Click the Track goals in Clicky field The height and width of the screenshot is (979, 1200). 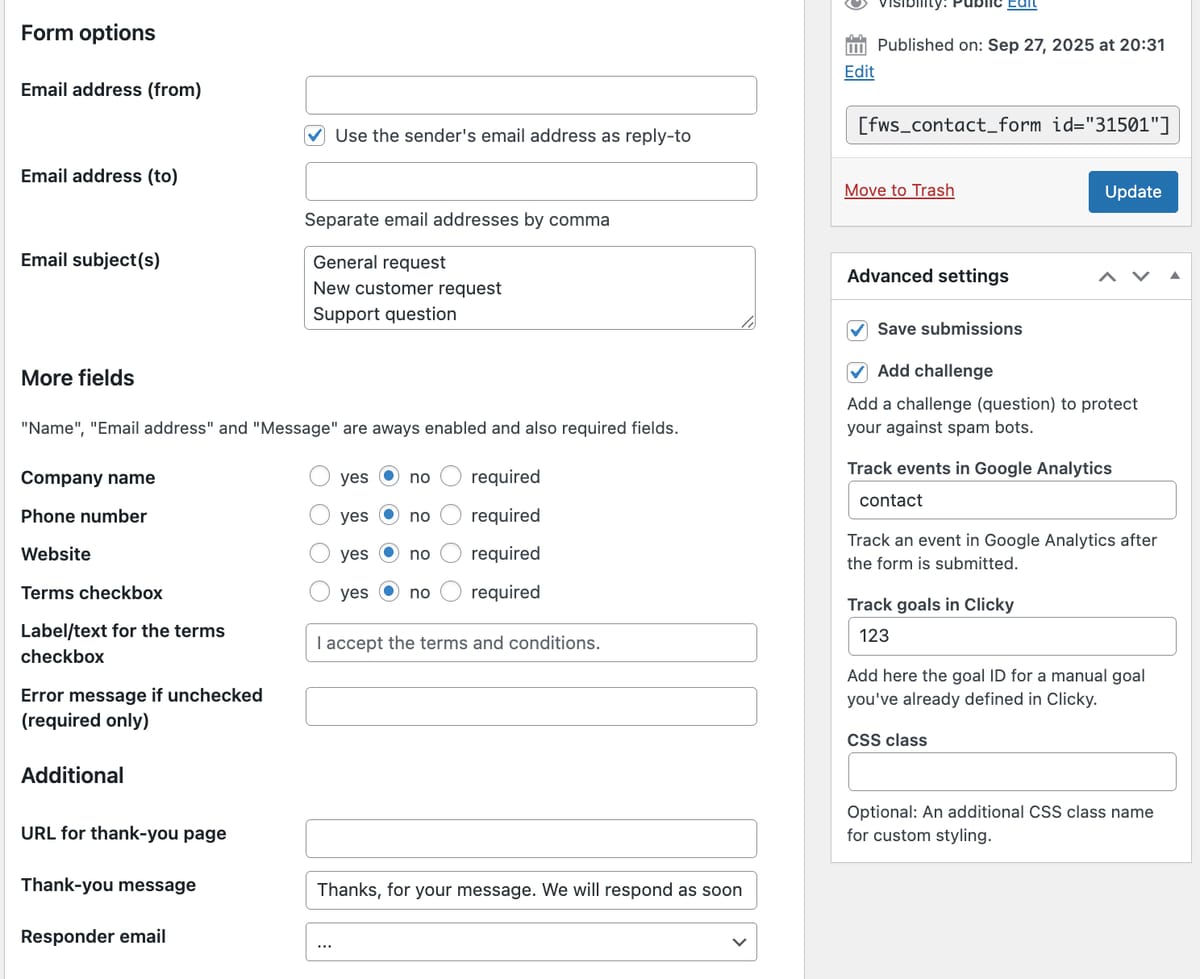tap(1011, 636)
